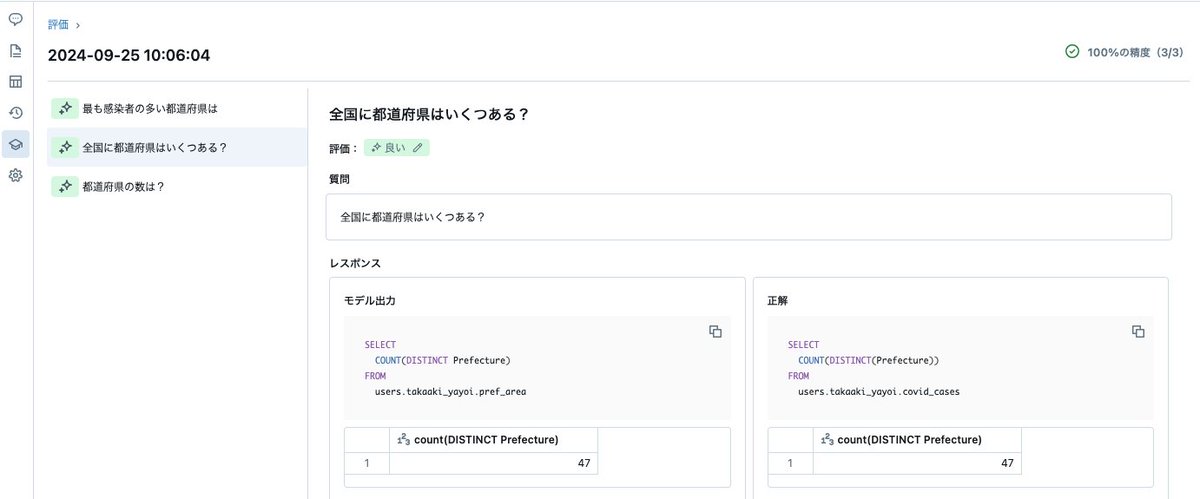Image resolution: width=1200 pixels, height=499 pixels.
Task: Open the chat icon in the sidebar
Action: (x=16, y=18)
